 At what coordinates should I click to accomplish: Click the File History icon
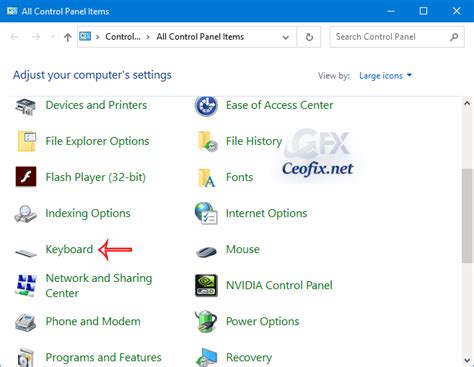click(207, 141)
